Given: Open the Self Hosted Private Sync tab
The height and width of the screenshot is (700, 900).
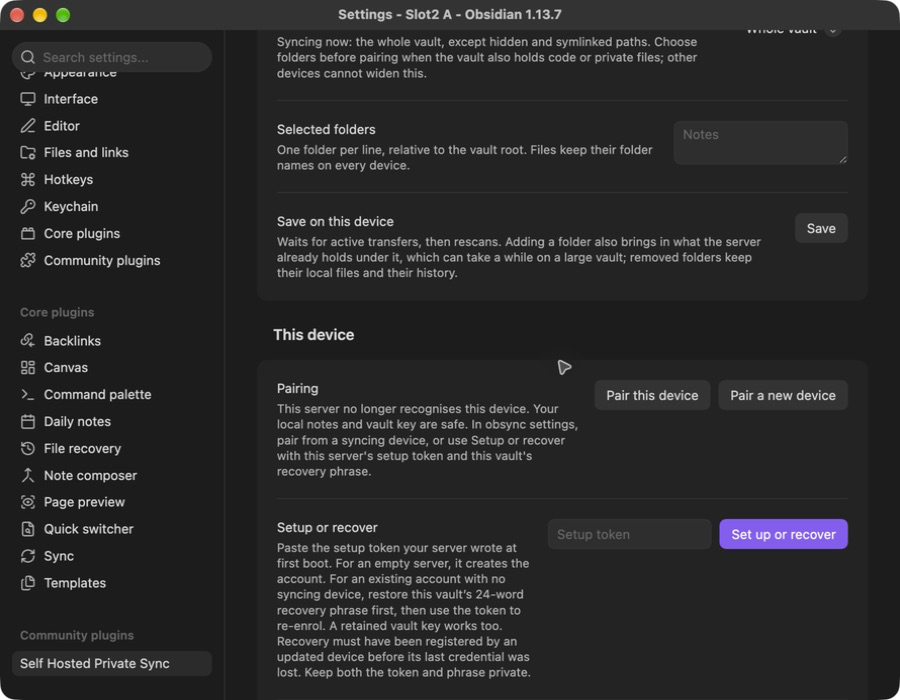Looking at the screenshot, I should pyautogui.click(x=112, y=664).
